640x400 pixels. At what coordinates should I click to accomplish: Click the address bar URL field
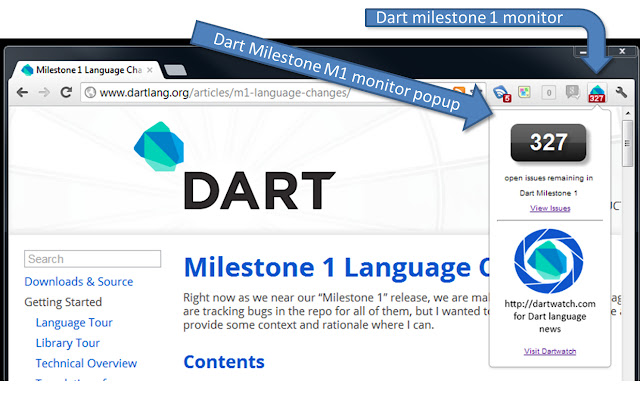pyautogui.click(x=267, y=93)
